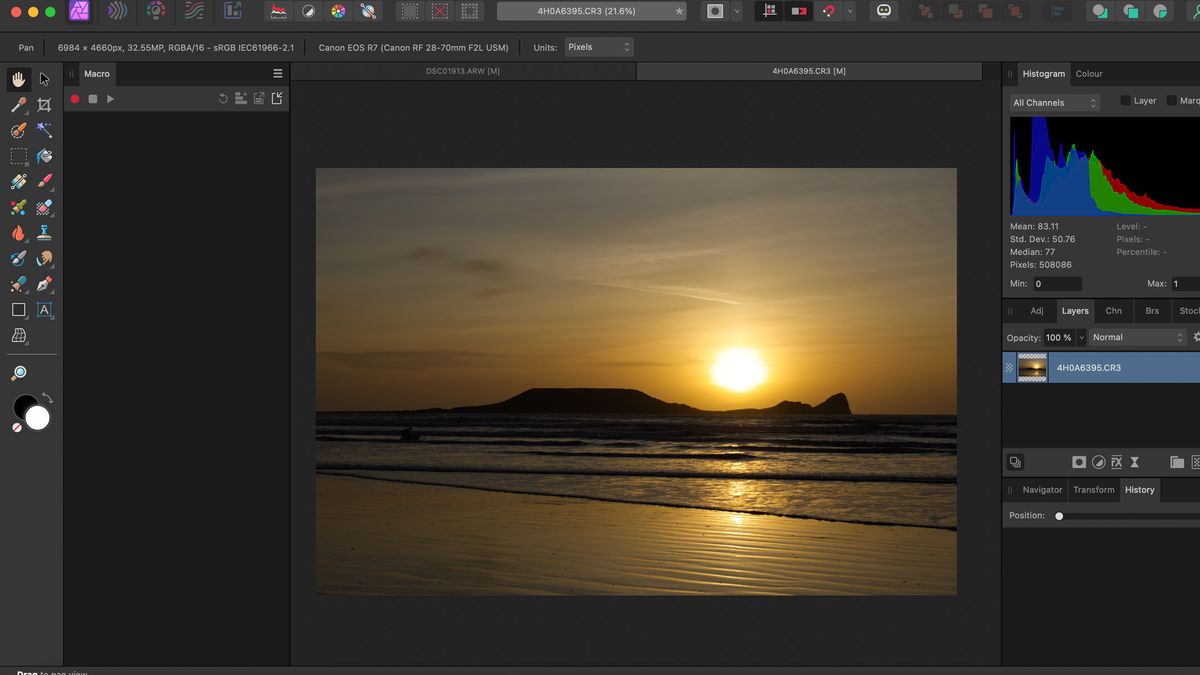1200x675 pixels.
Task: Open the Adj (Adjustment) panel tab
Action: [1037, 311]
